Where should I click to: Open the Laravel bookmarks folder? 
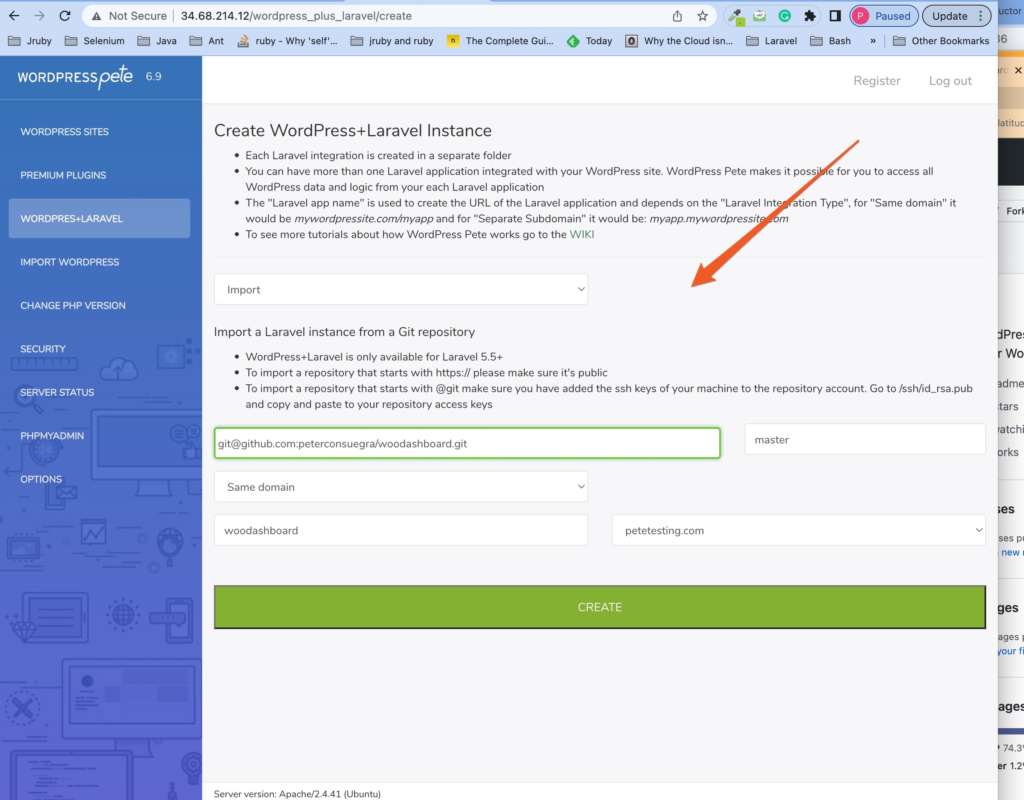773,41
